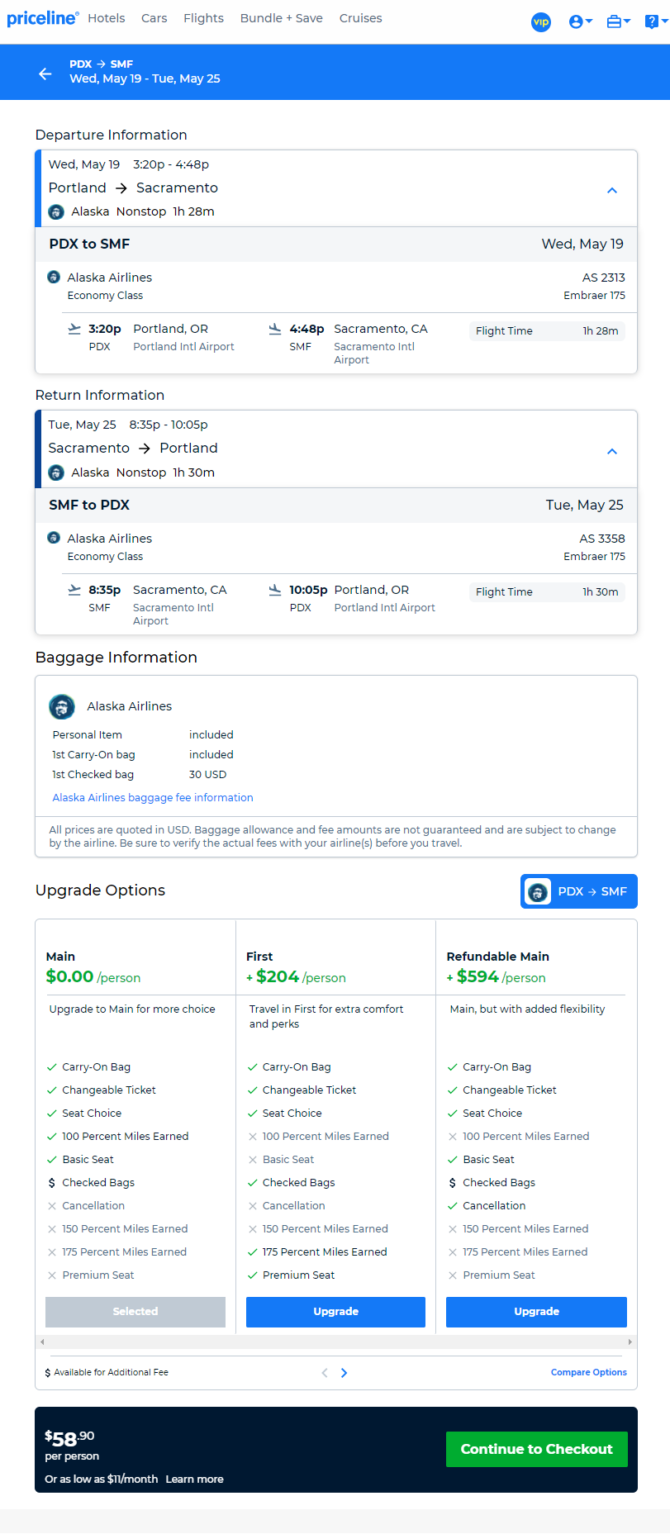The width and height of the screenshot is (670, 1534).
Task: Collapse the Portland to Sacramento departure details
Action: coord(612,190)
